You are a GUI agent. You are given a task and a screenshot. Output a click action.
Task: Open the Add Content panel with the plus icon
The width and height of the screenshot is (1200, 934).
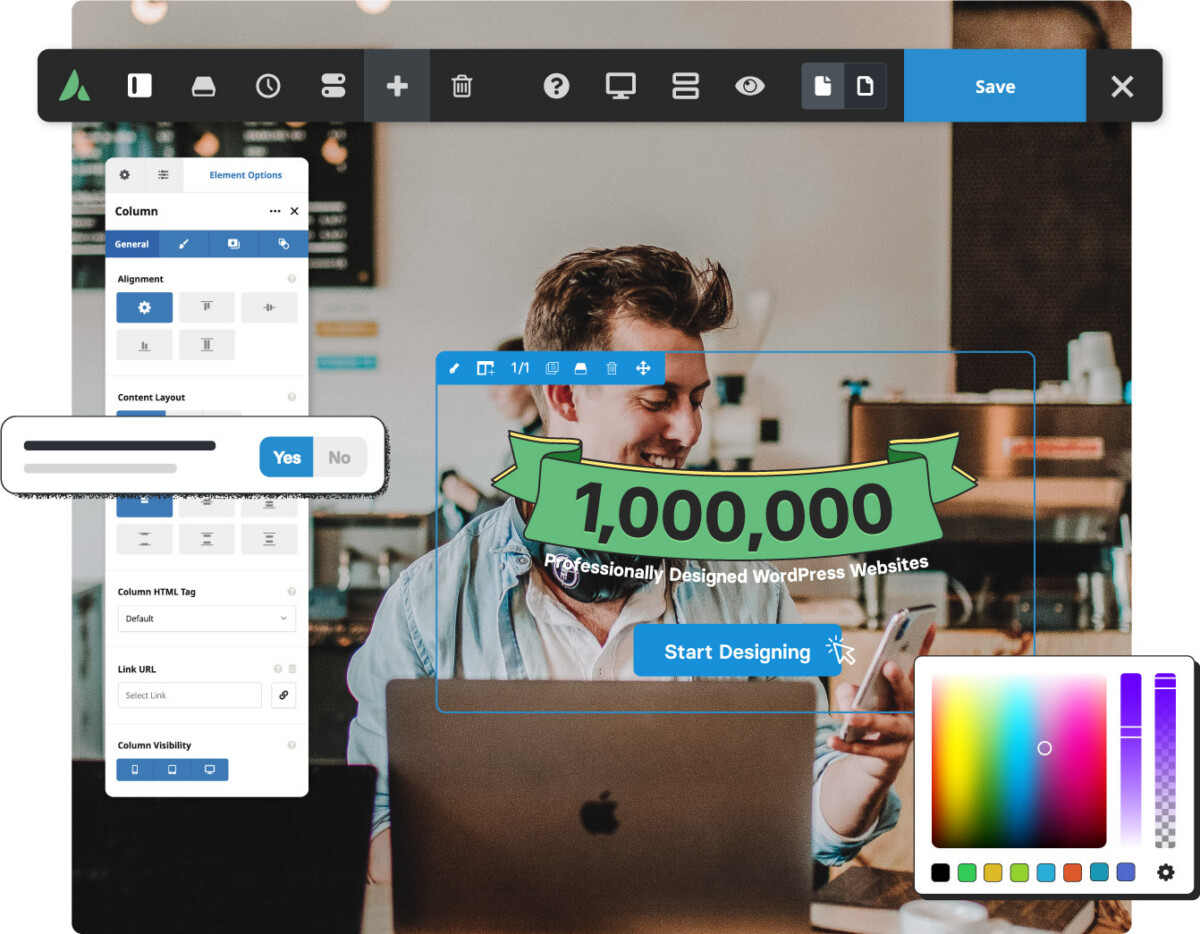pyautogui.click(x=397, y=86)
